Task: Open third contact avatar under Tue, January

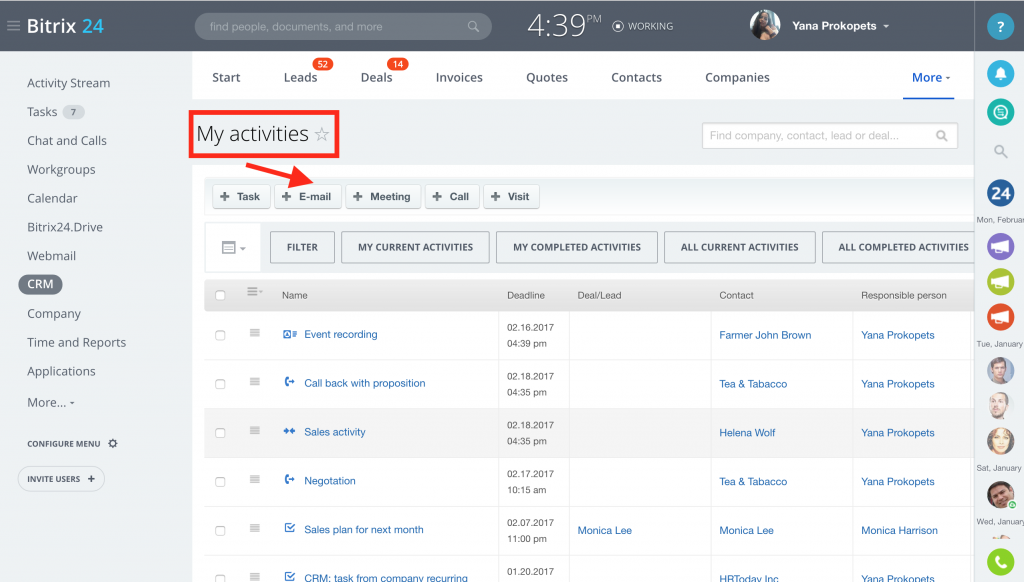Action: click(x=1000, y=441)
